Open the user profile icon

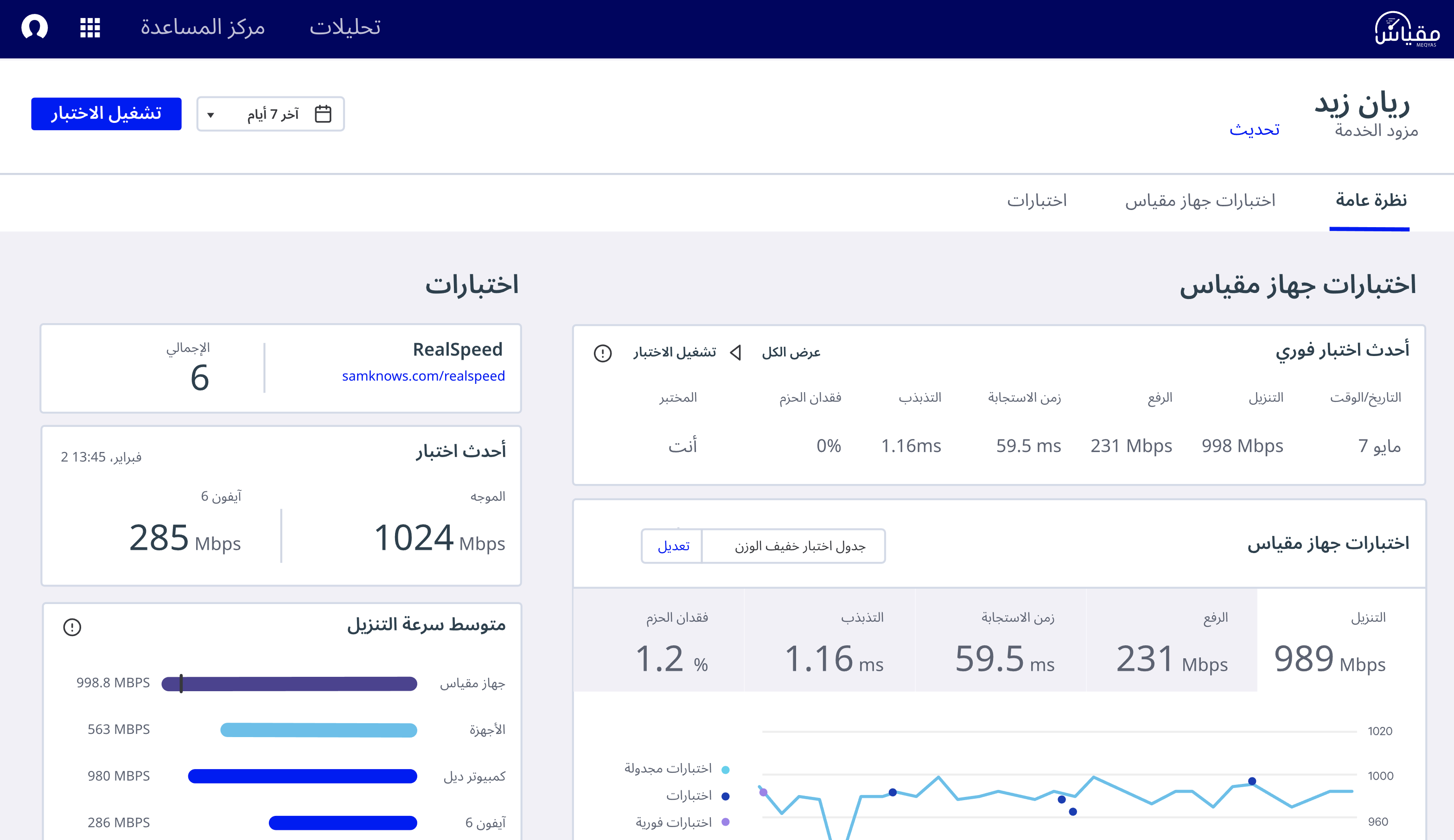tap(35, 27)
